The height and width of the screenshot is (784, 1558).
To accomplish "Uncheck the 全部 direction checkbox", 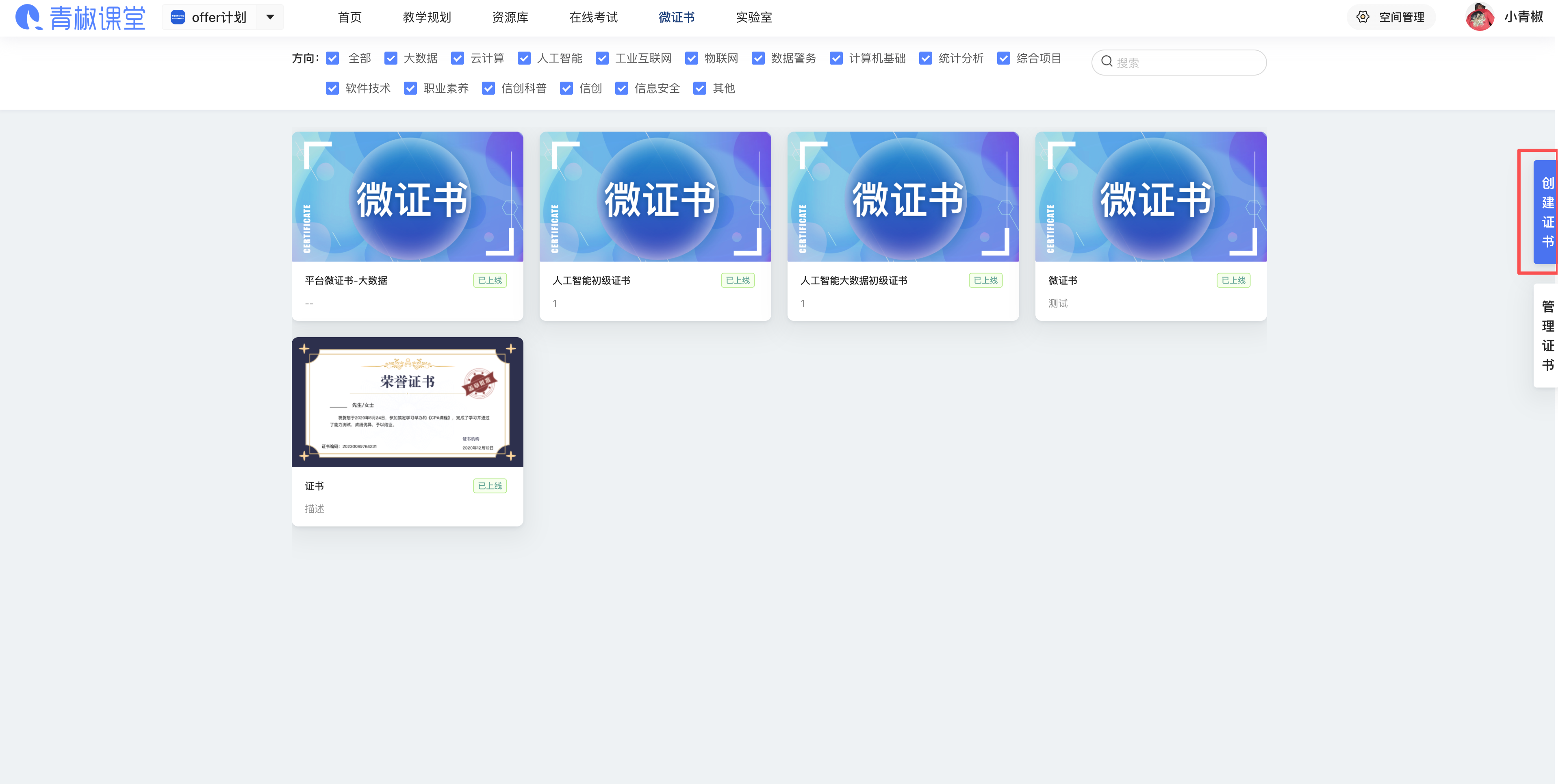I will pos(332,58).
